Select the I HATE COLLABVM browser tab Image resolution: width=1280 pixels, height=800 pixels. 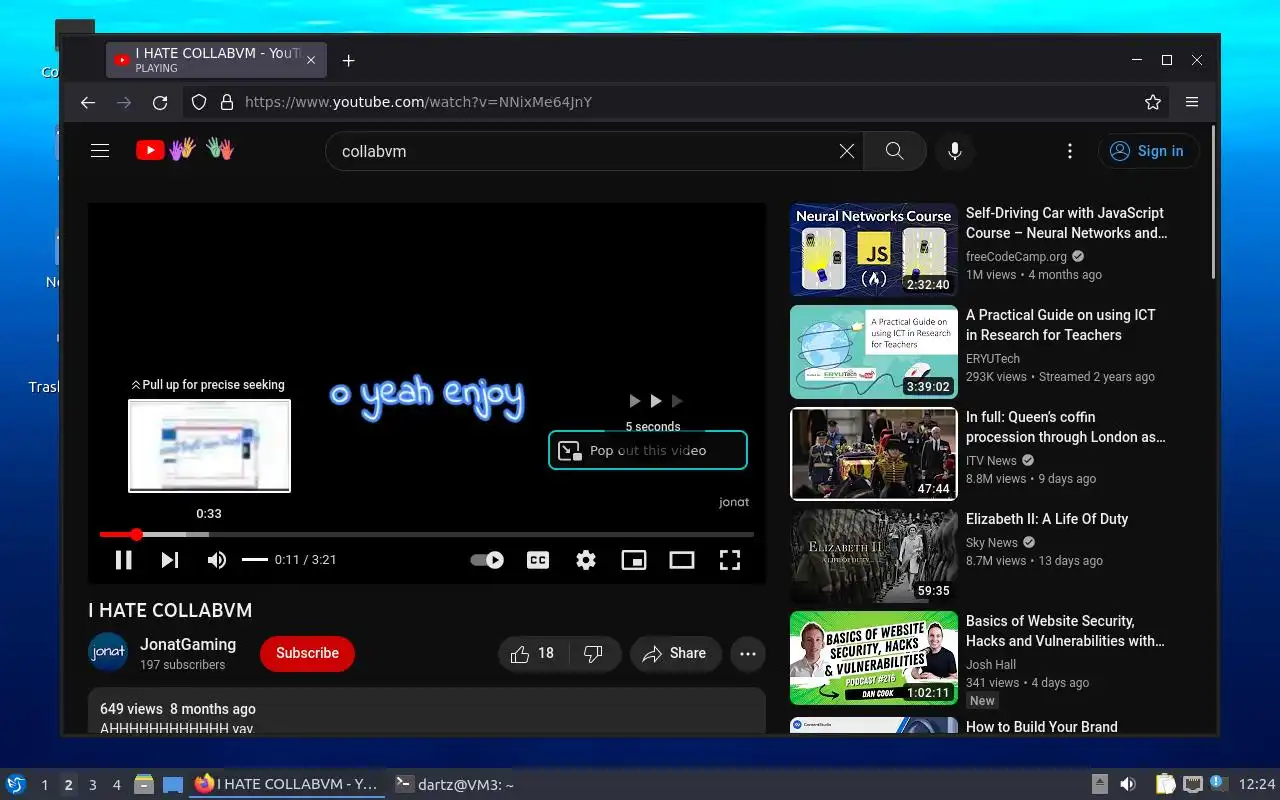pos(215,60)
